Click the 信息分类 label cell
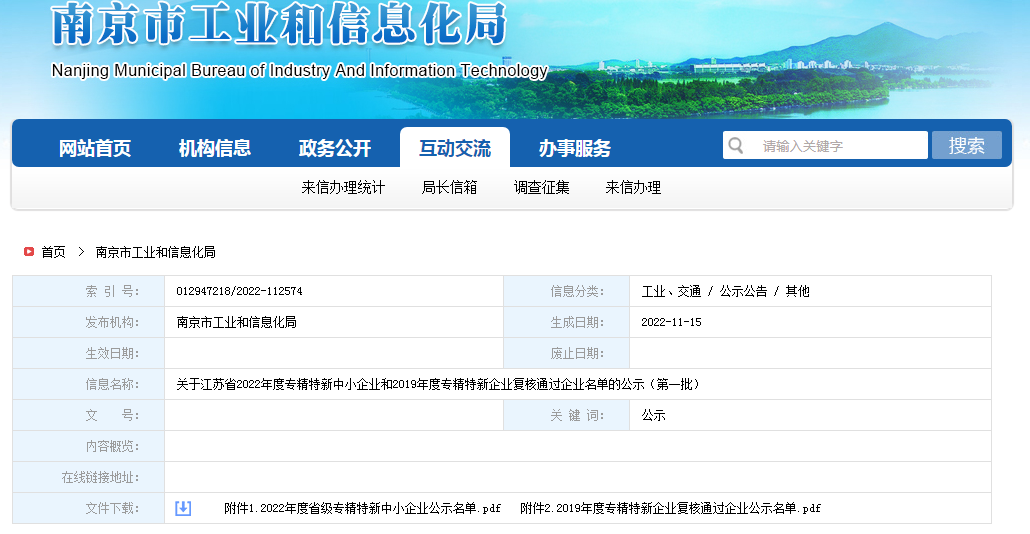The width and height of the screenshot is (1030, 534). tap(566, 291)
